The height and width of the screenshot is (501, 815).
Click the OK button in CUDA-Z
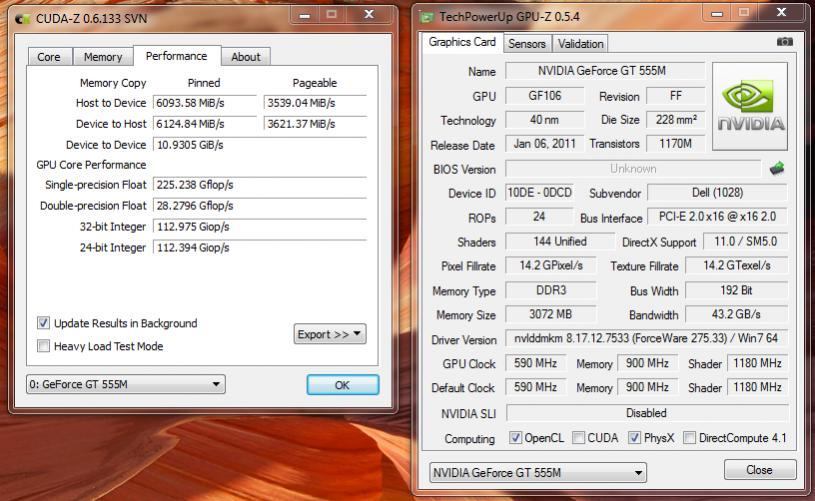point(343,385)
